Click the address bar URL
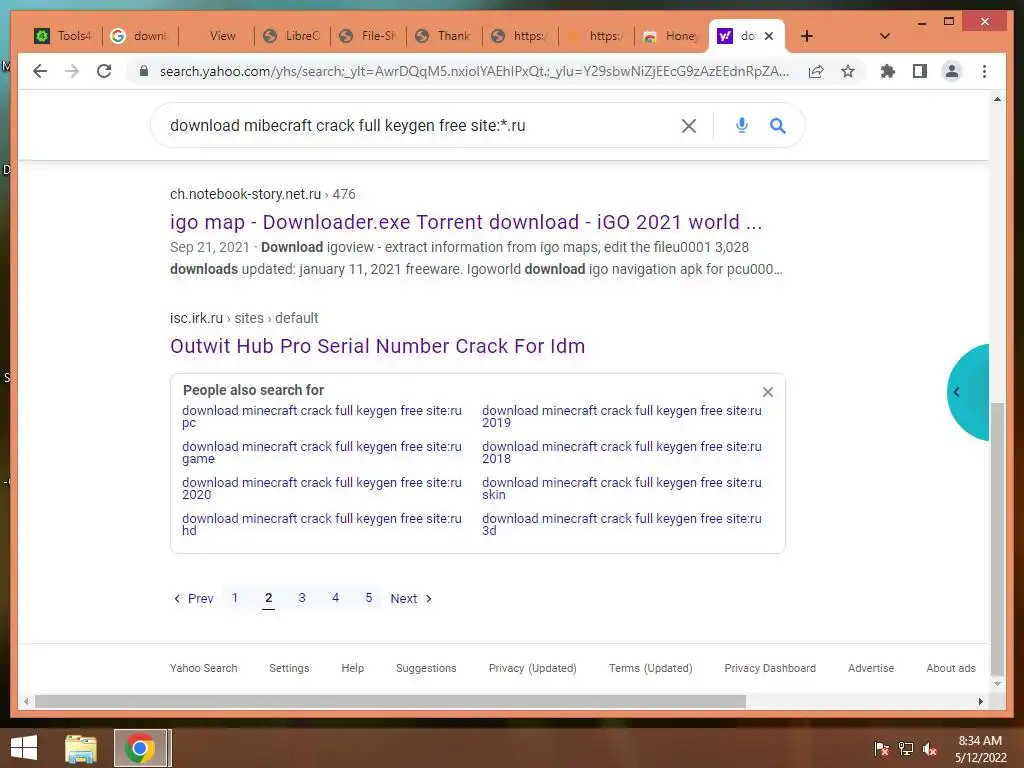Screen dimensions: 1024x768 point(473,71)
